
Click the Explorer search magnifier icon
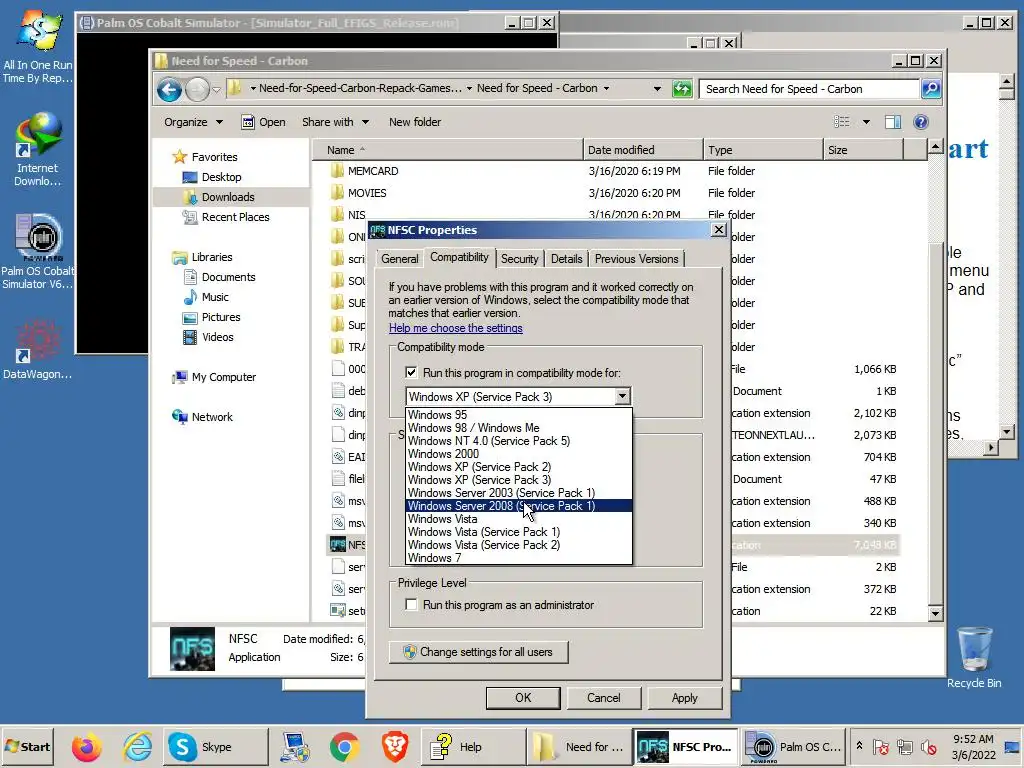[931, 89]
